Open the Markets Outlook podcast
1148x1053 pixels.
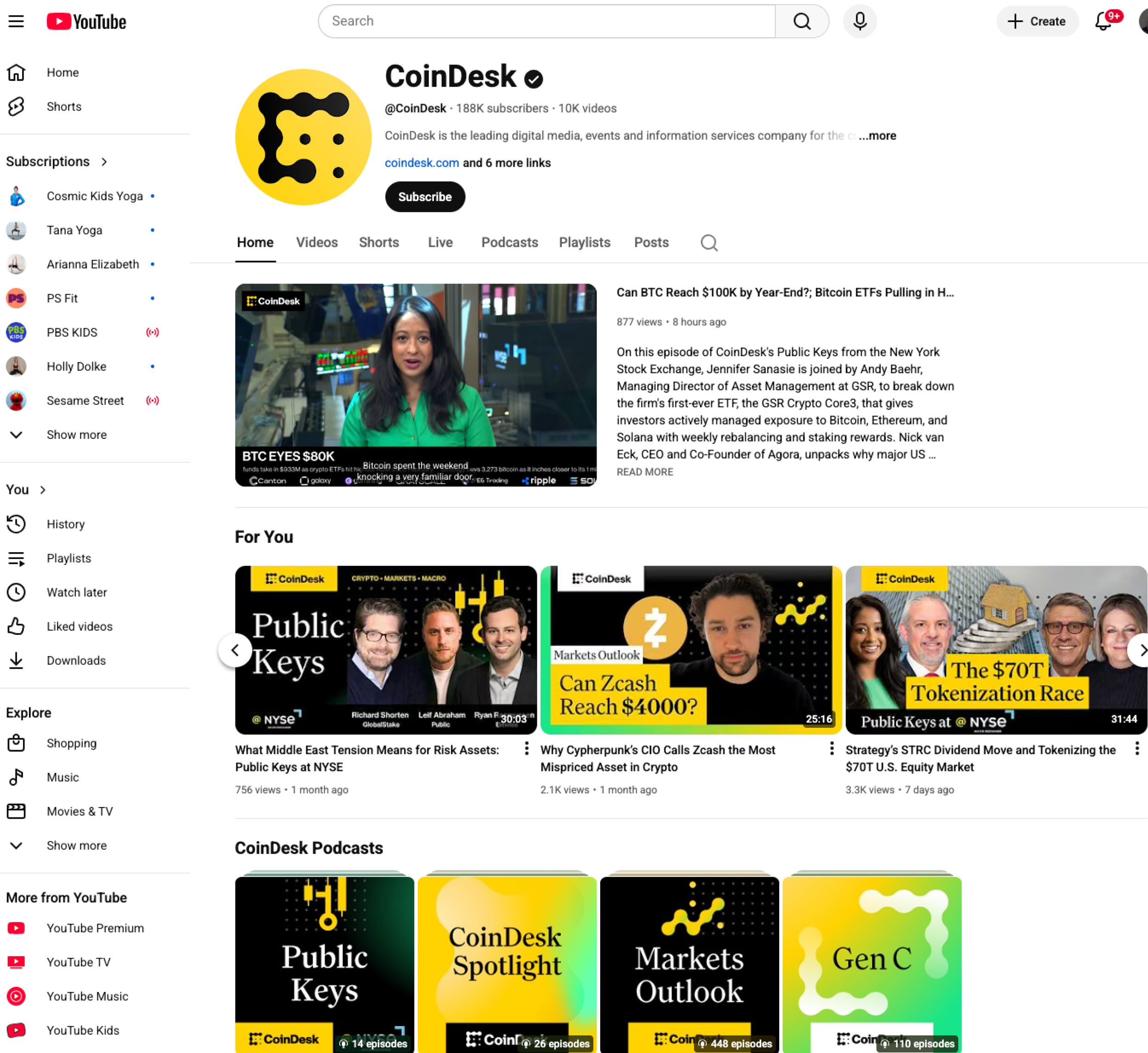tap(689, 964)
